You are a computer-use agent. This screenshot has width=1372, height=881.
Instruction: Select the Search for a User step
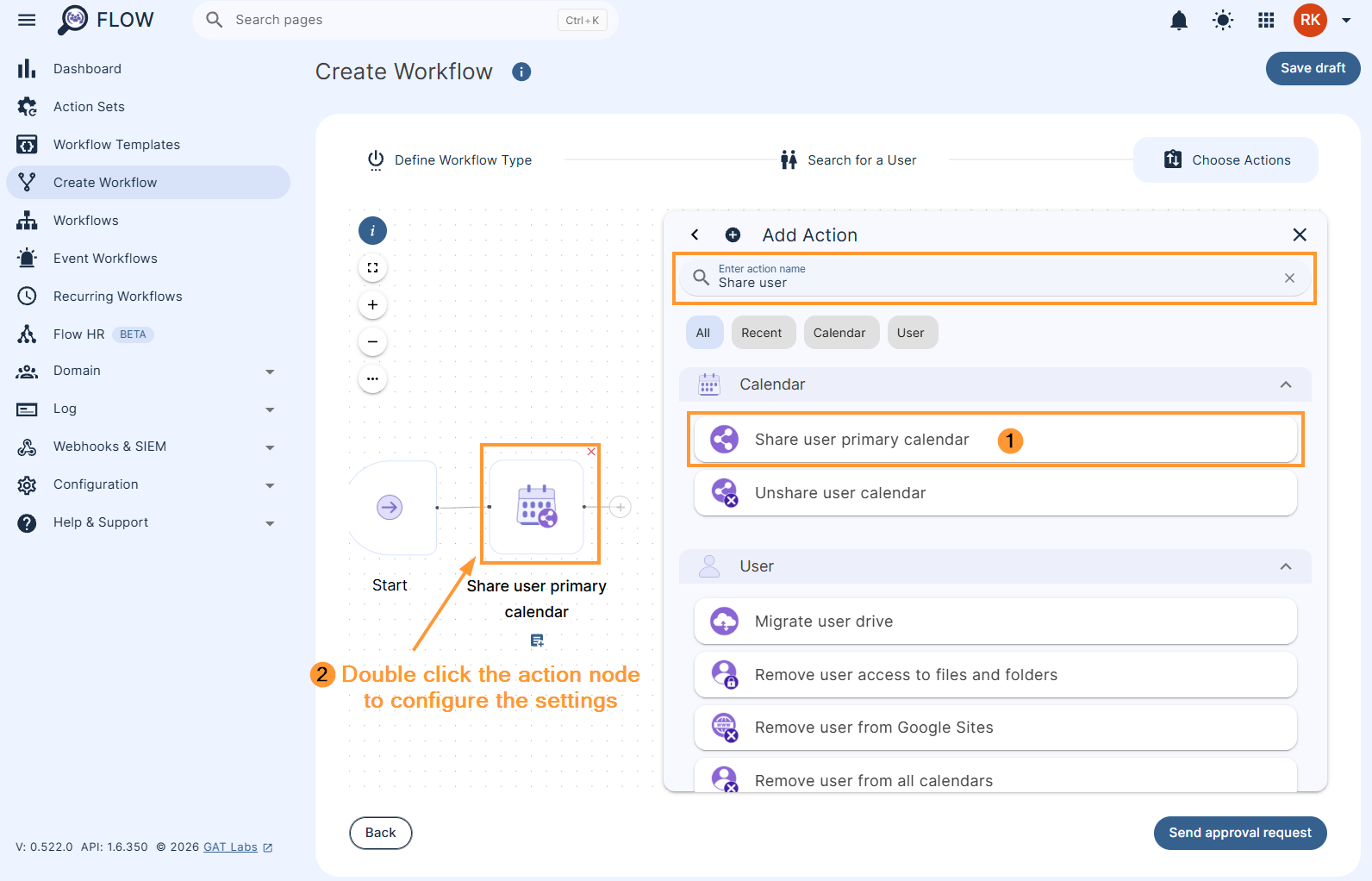coord(849,160)
